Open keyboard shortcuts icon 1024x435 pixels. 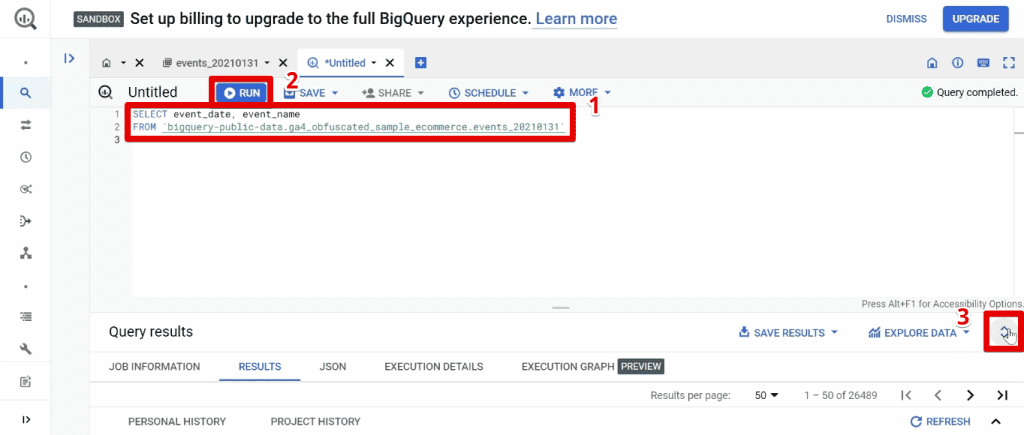pyautogui.click(x=983, y=63)
